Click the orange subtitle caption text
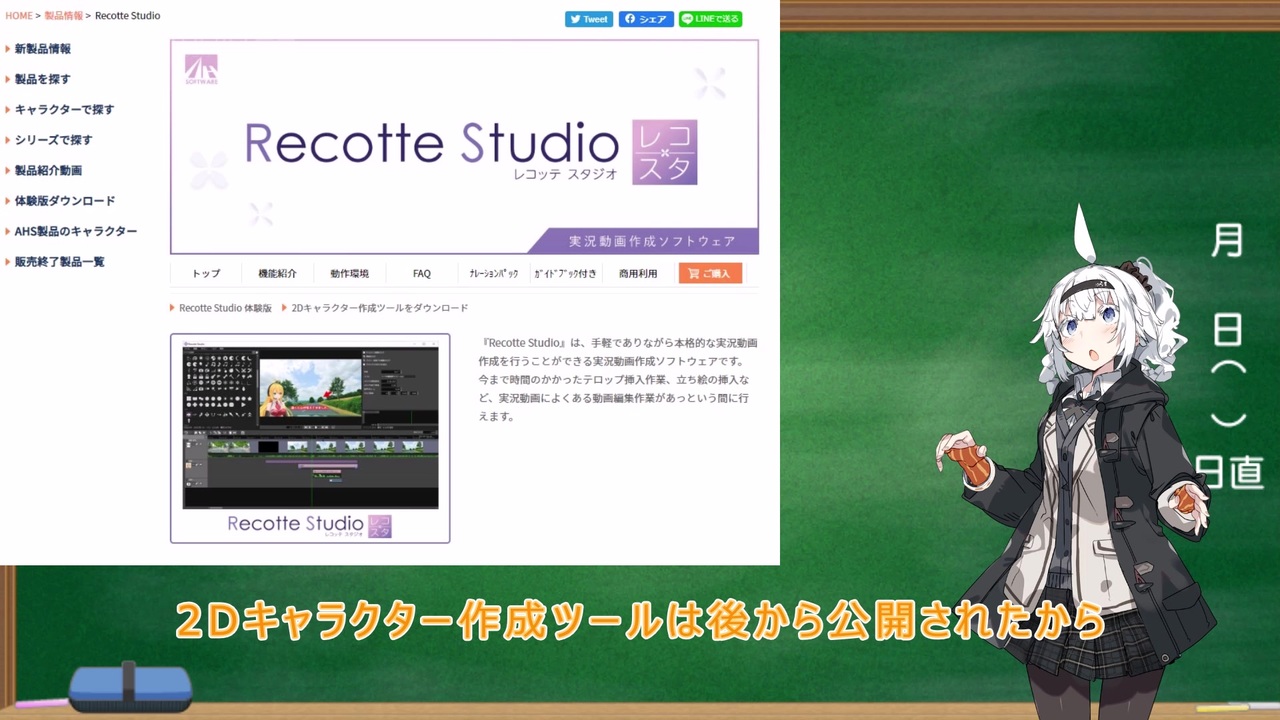 640,621
